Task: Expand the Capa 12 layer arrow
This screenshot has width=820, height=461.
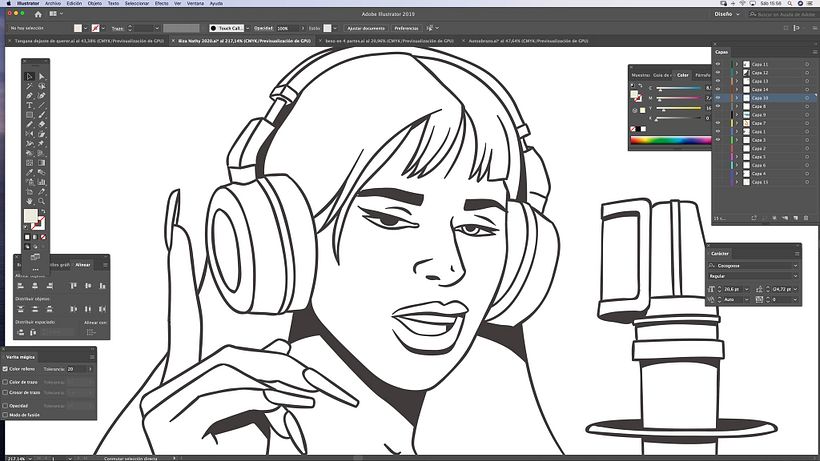Action: coord(737,73)
